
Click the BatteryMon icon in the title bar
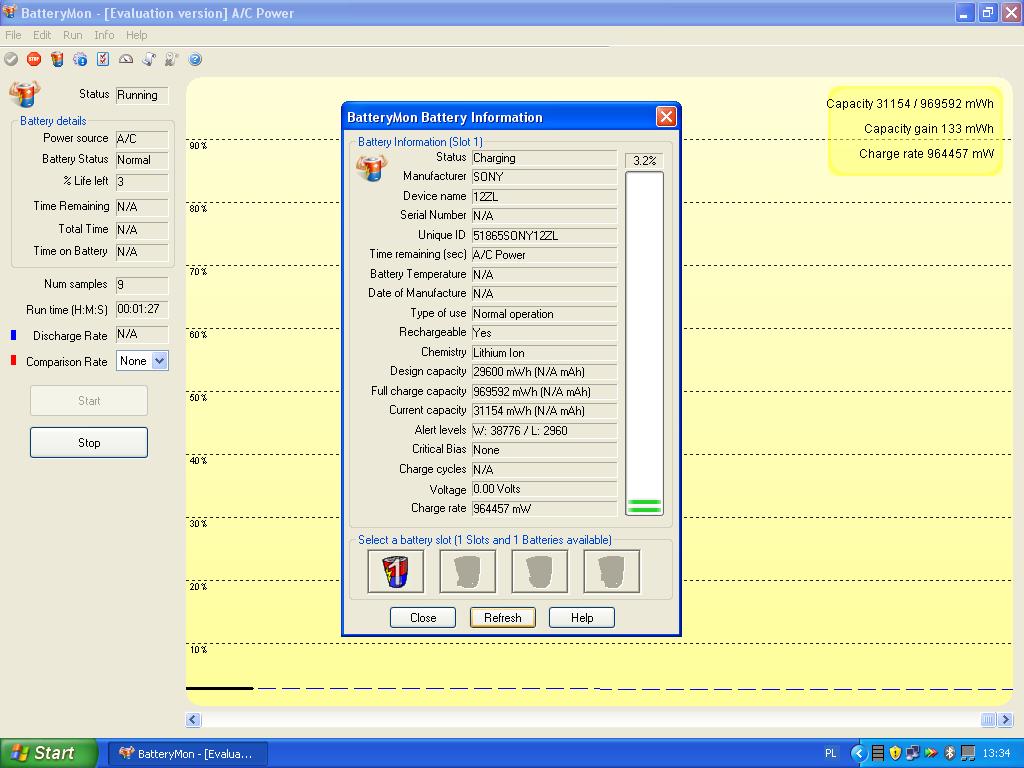[9, 12]
